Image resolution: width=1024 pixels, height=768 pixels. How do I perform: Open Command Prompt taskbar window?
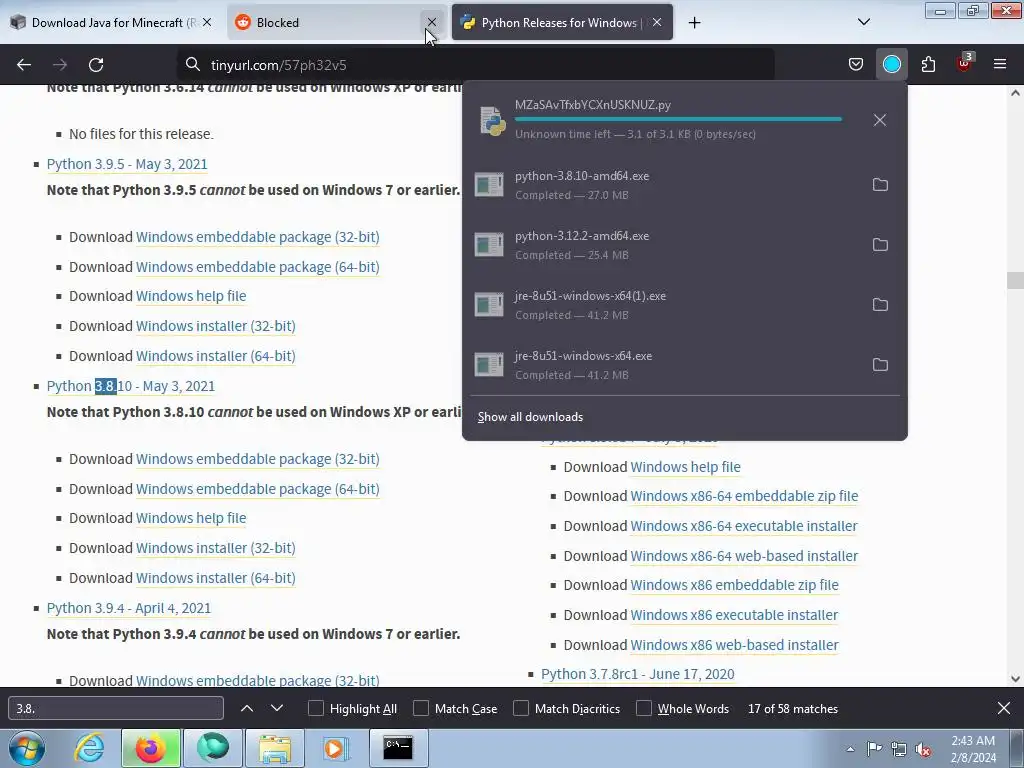398,748
